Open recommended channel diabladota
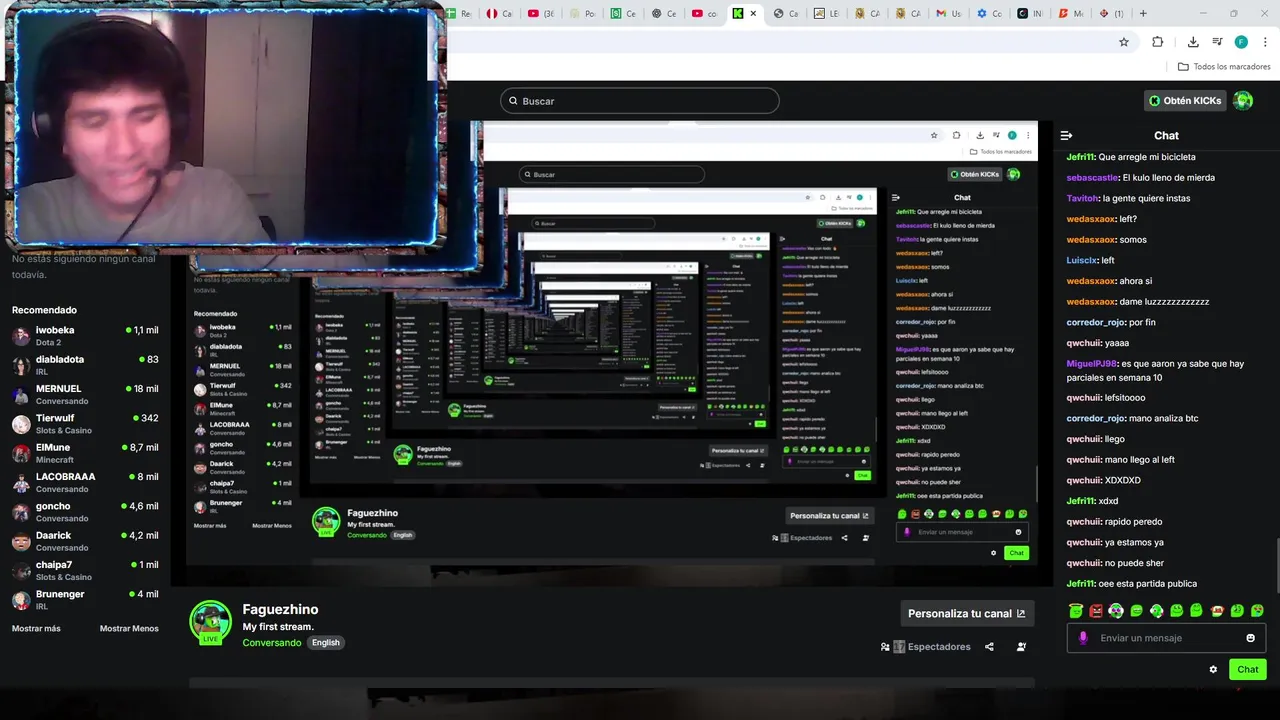 point(85,365)
